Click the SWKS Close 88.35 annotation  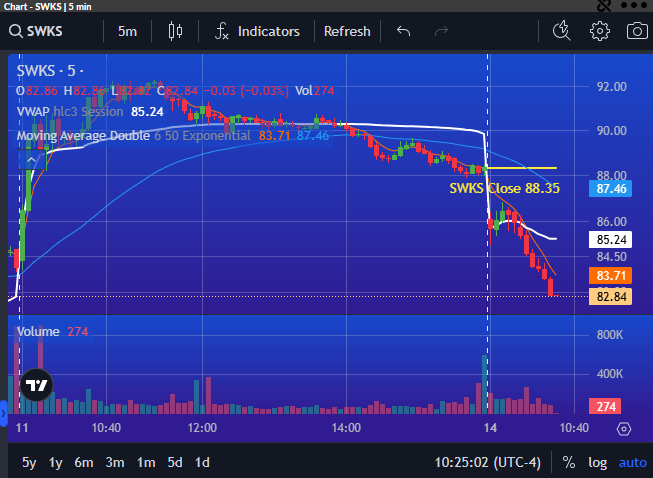tap(505, 189)
